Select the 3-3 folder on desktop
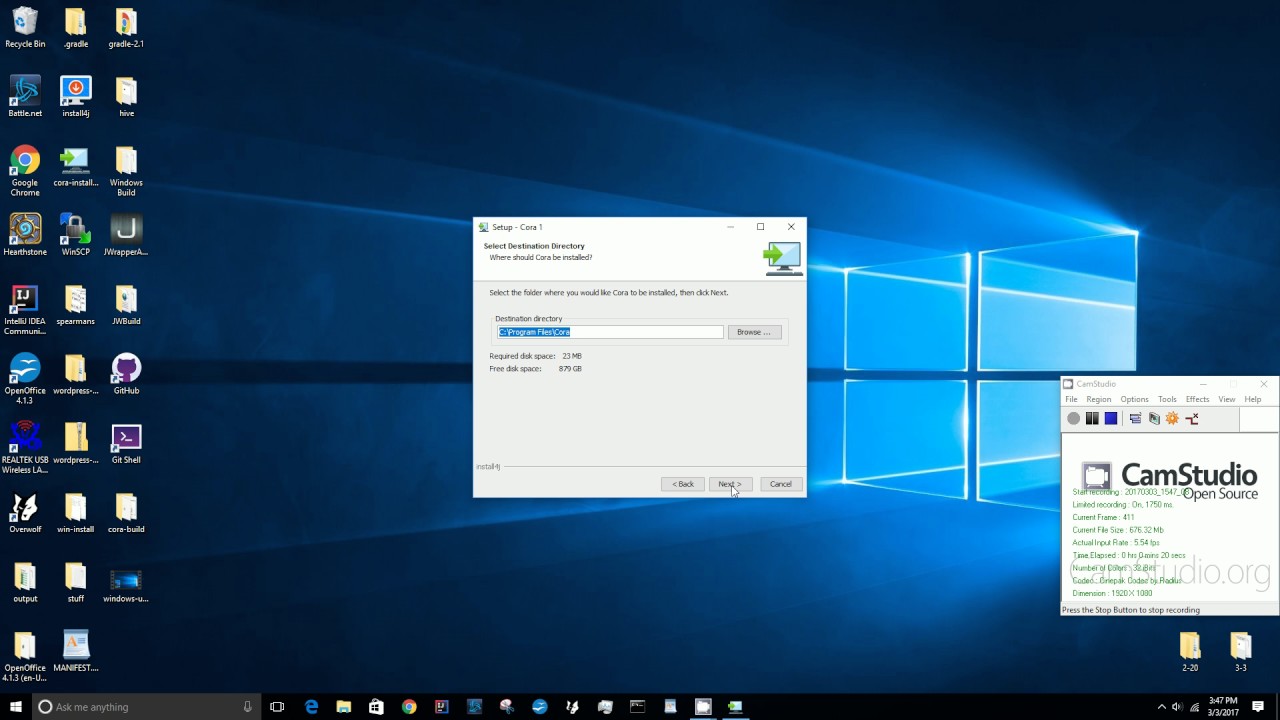 1240,651
